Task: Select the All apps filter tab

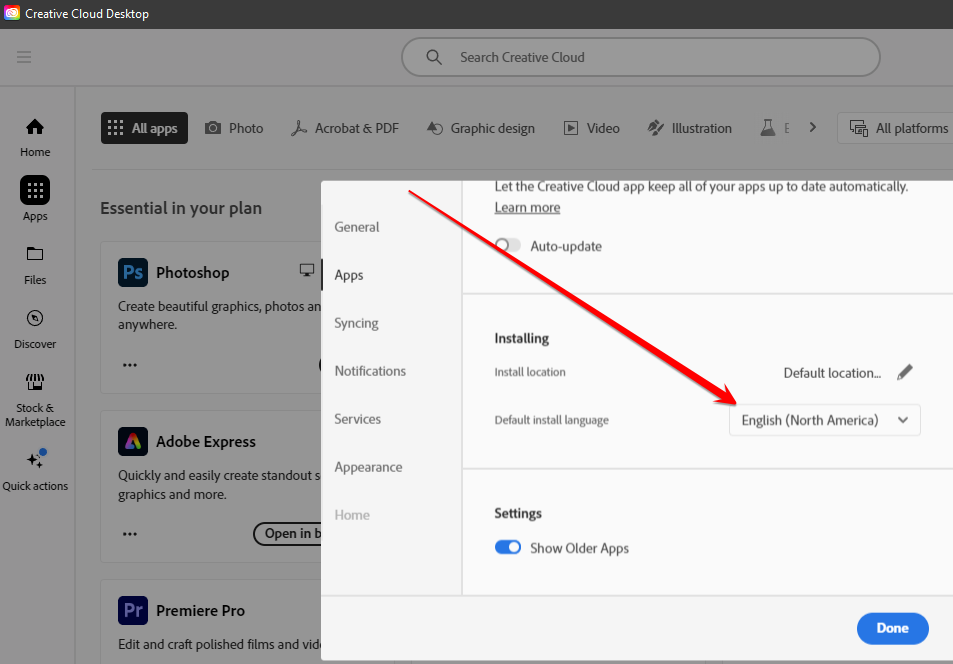Action: tap(144, 128)
